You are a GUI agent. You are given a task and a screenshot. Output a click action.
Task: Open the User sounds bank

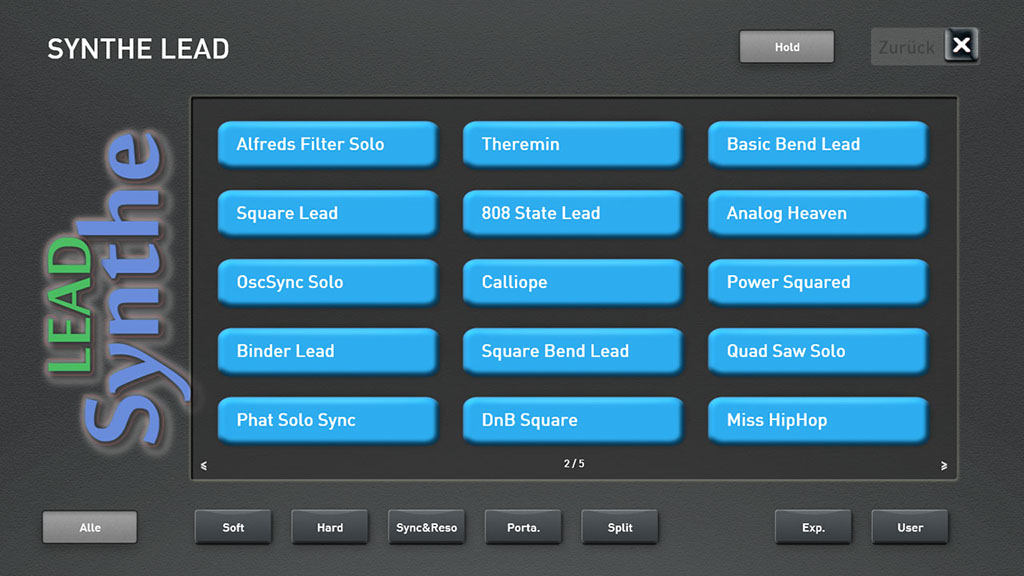[910, 527]
